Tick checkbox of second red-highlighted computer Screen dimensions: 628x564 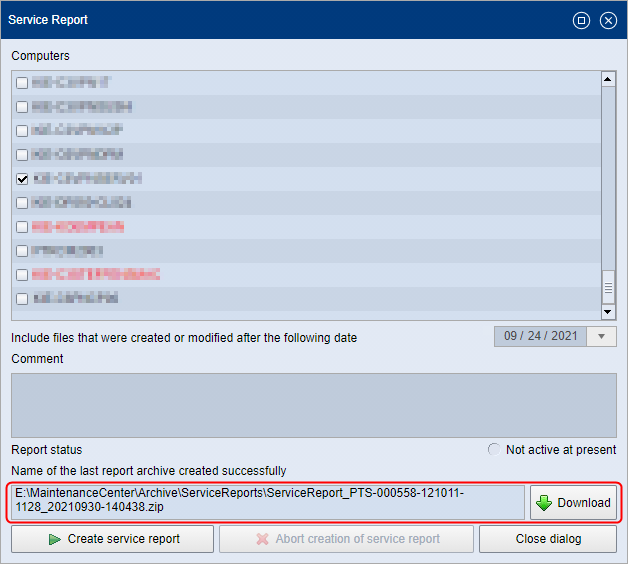point(22,275)
